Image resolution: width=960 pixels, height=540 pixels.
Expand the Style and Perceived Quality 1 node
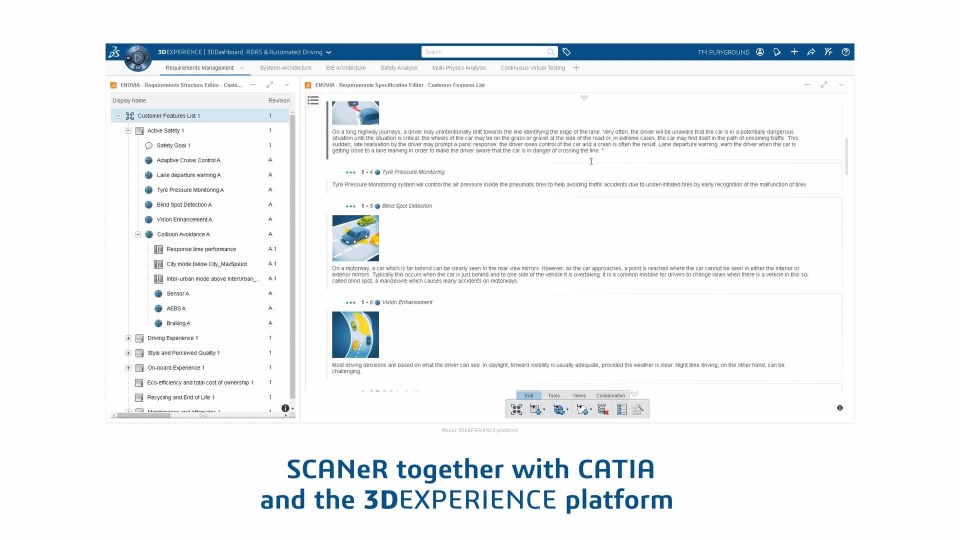[129, 353]
